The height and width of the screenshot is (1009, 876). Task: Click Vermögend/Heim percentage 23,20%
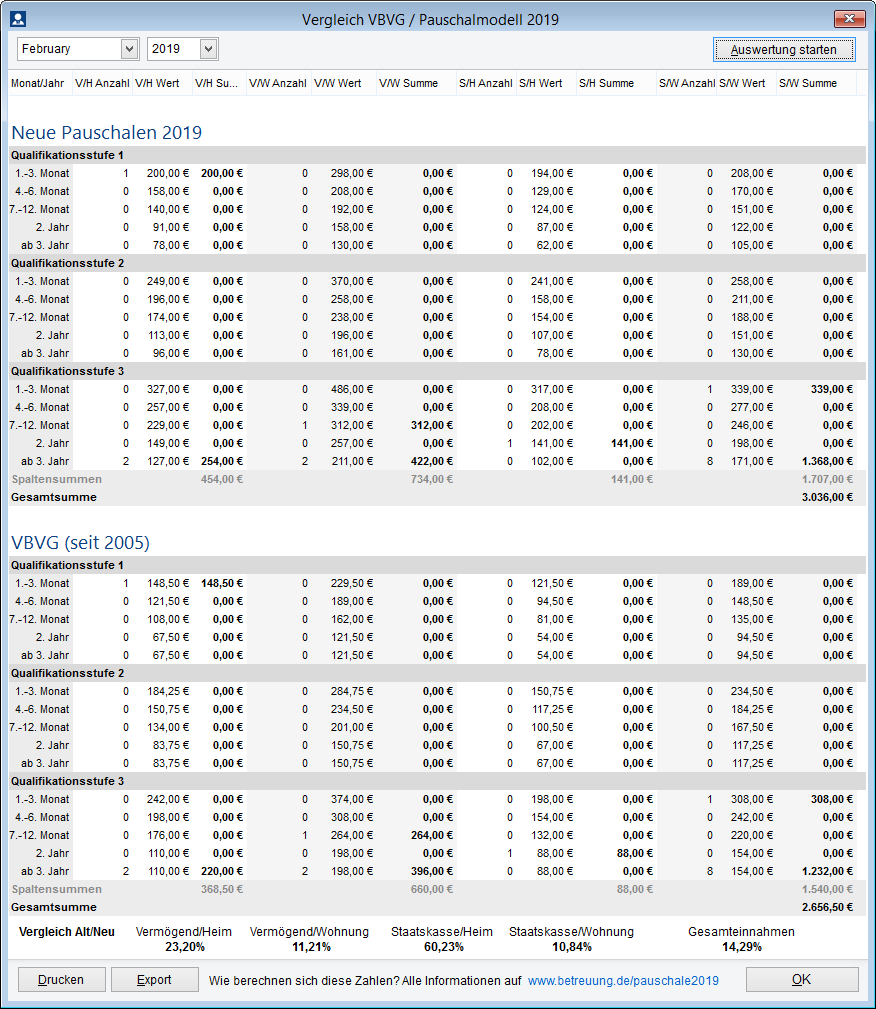click(185, 947)
